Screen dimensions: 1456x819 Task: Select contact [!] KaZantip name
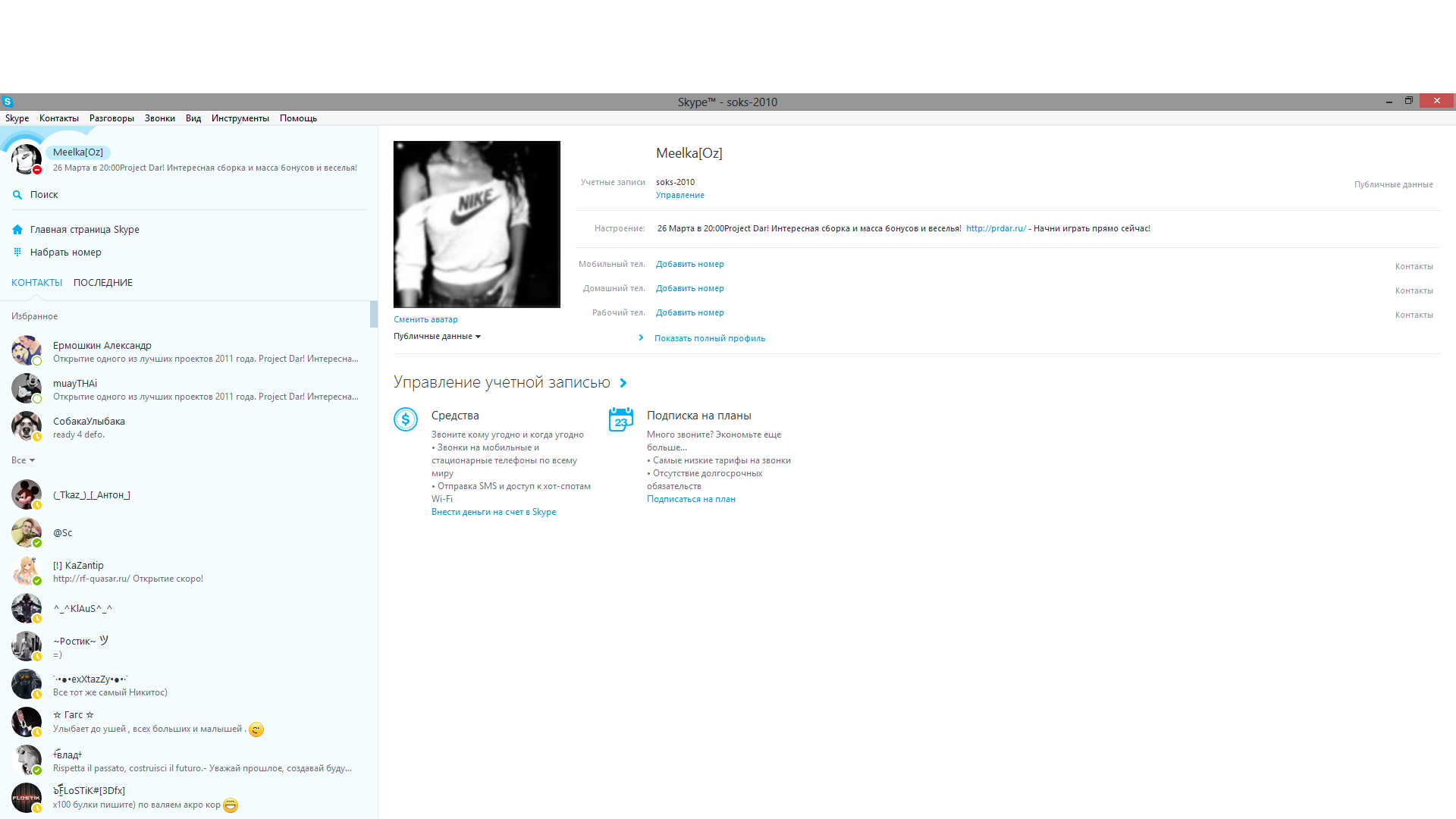pos(78,566)
